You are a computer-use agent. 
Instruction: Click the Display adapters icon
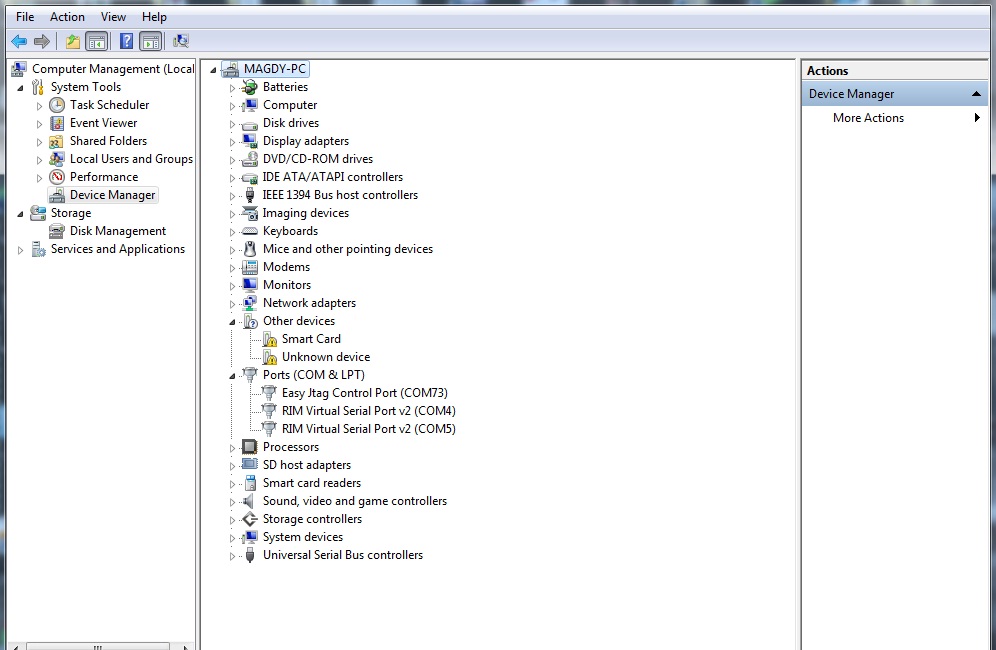250,141
